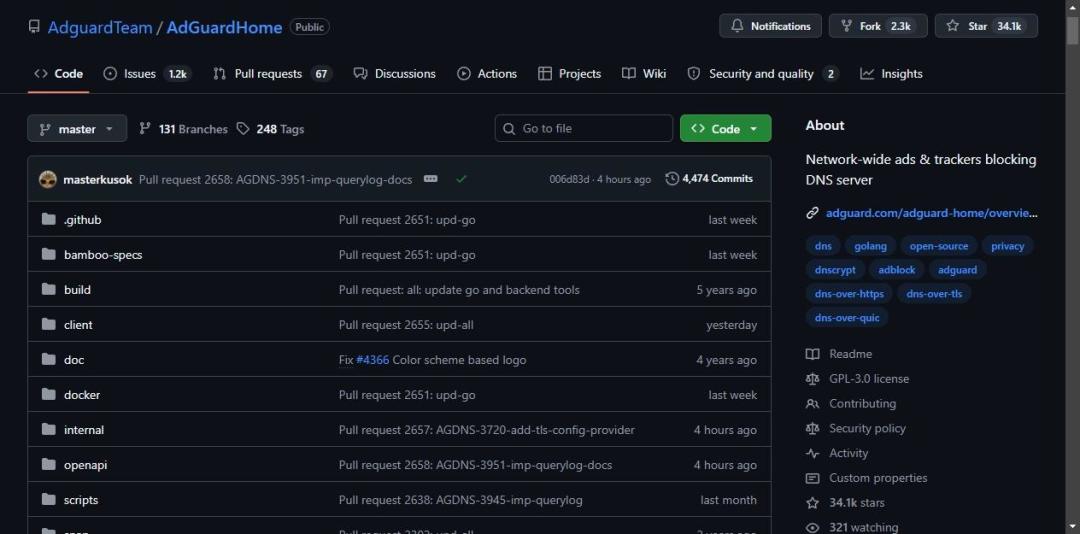Click the Activity pulse icon
This screenshot has height=534, width=1080.
(813, 453)
